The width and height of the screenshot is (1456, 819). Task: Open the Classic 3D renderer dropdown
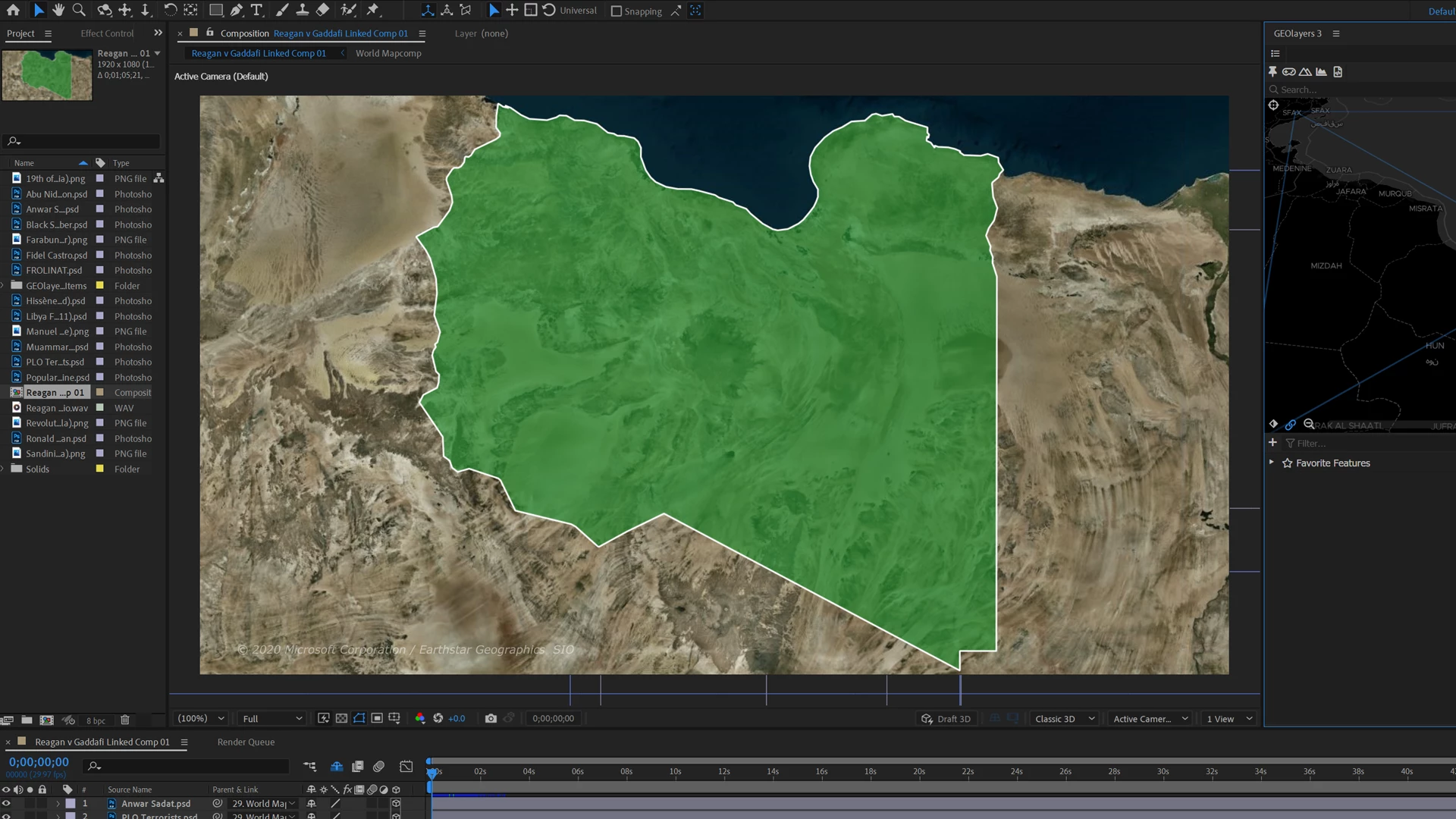(1064, 719)
